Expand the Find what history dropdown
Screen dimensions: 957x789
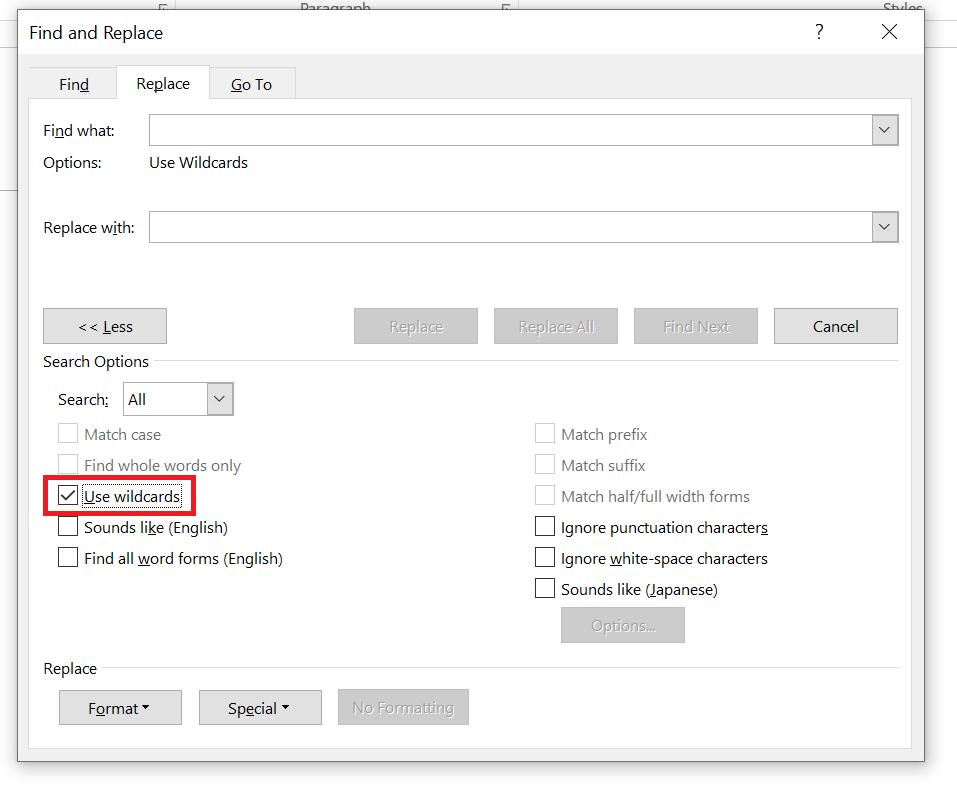(x=884, y=130)
